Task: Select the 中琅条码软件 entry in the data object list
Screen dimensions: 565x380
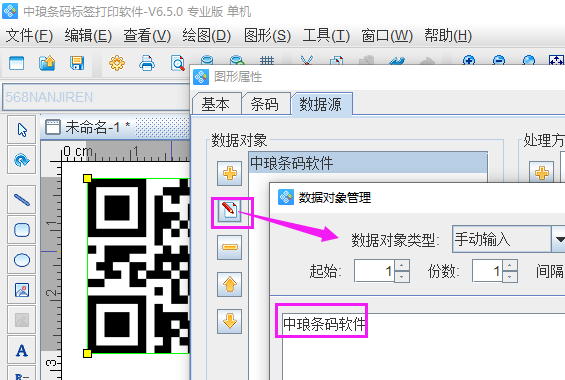Action: point(368,163)
